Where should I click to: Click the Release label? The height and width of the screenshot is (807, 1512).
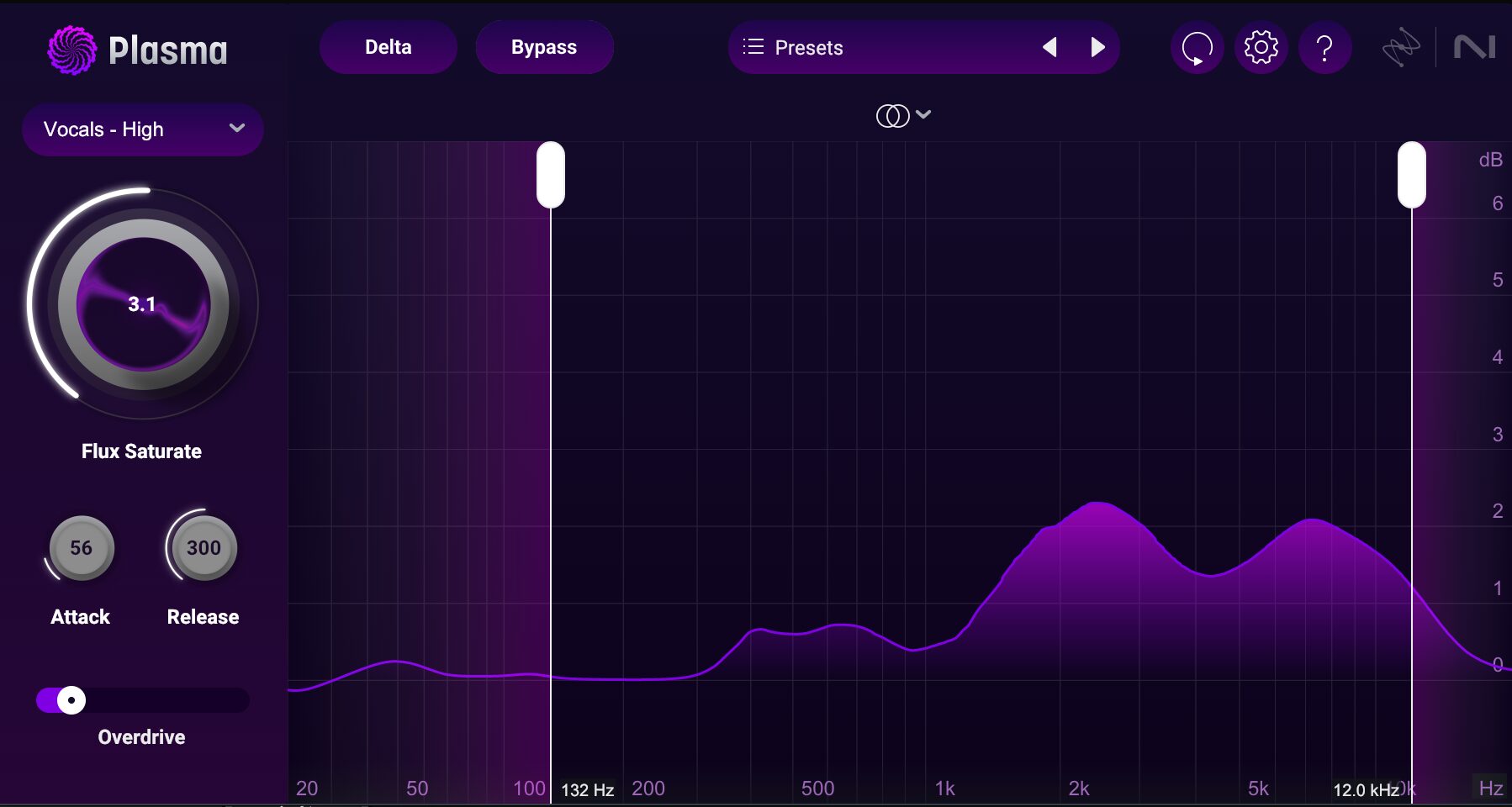coord(204,617)
